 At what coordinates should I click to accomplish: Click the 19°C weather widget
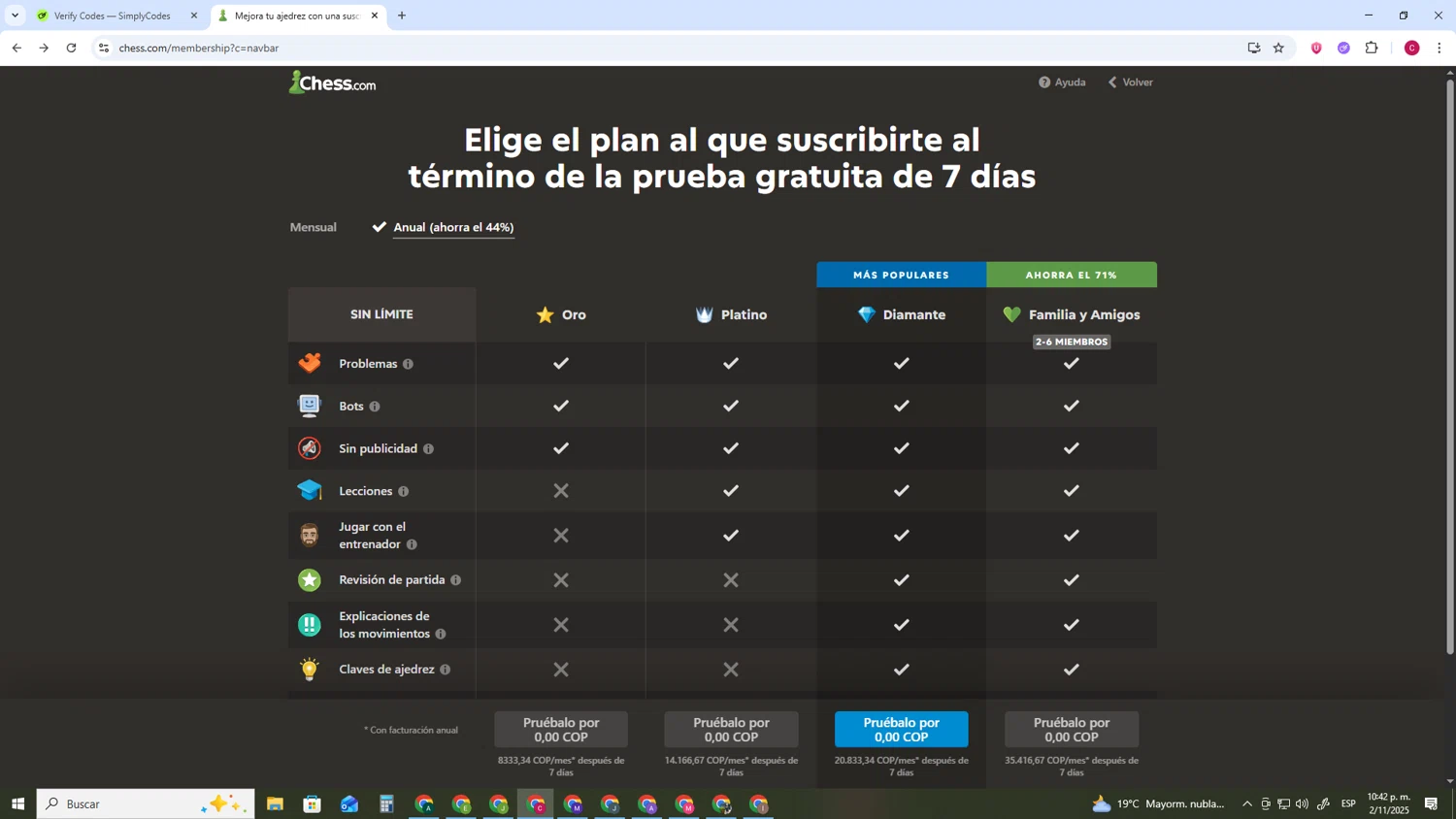1159,803
